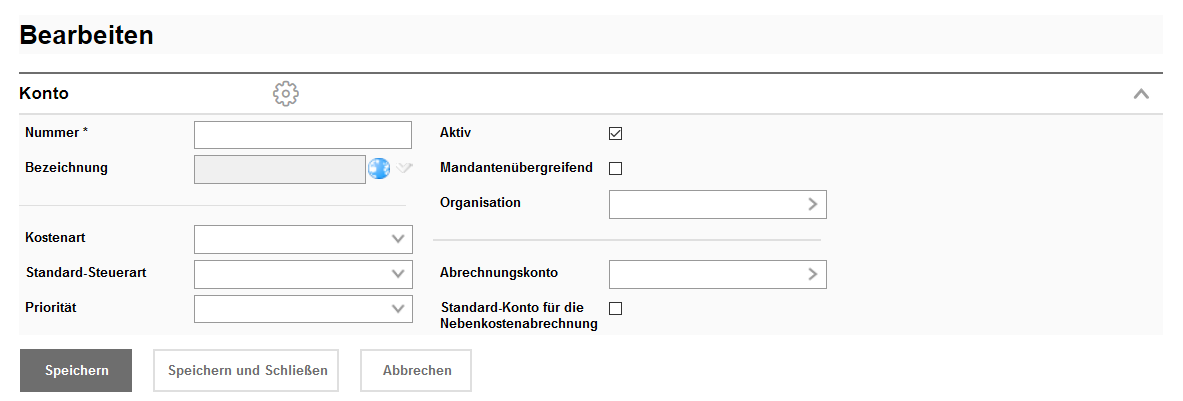Enable the Mandantenübergreifend checkbox
Image resolution: width=1183 pixels, height=401 pixels.
point(616,169)
